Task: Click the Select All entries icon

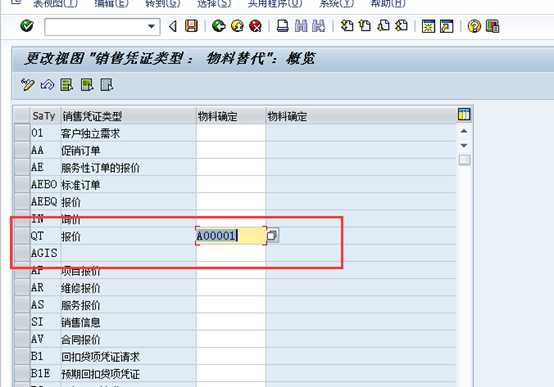Action: click(x=66, y=85)
